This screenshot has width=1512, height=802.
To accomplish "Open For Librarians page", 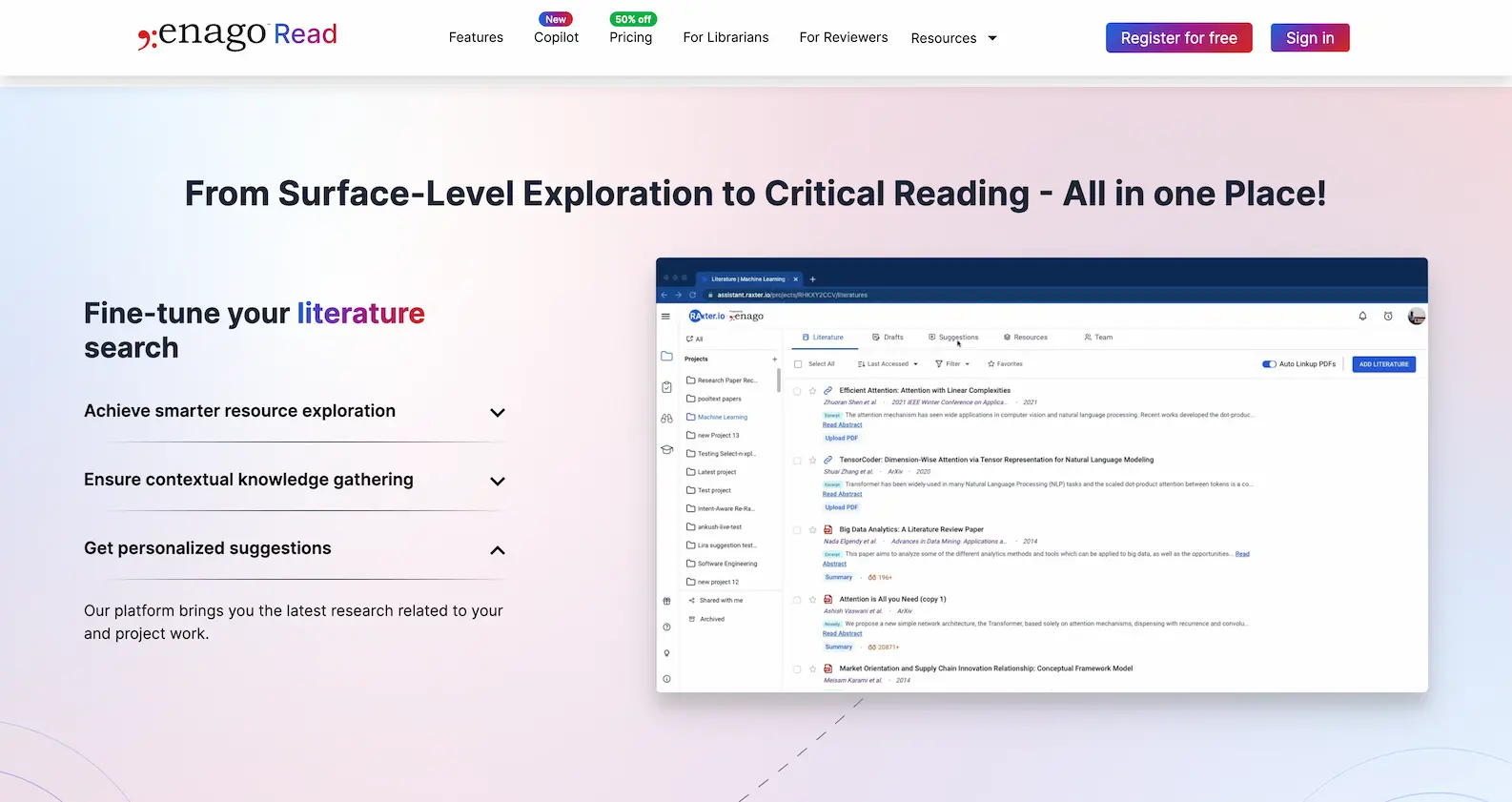I will click(x=725, y=37).
